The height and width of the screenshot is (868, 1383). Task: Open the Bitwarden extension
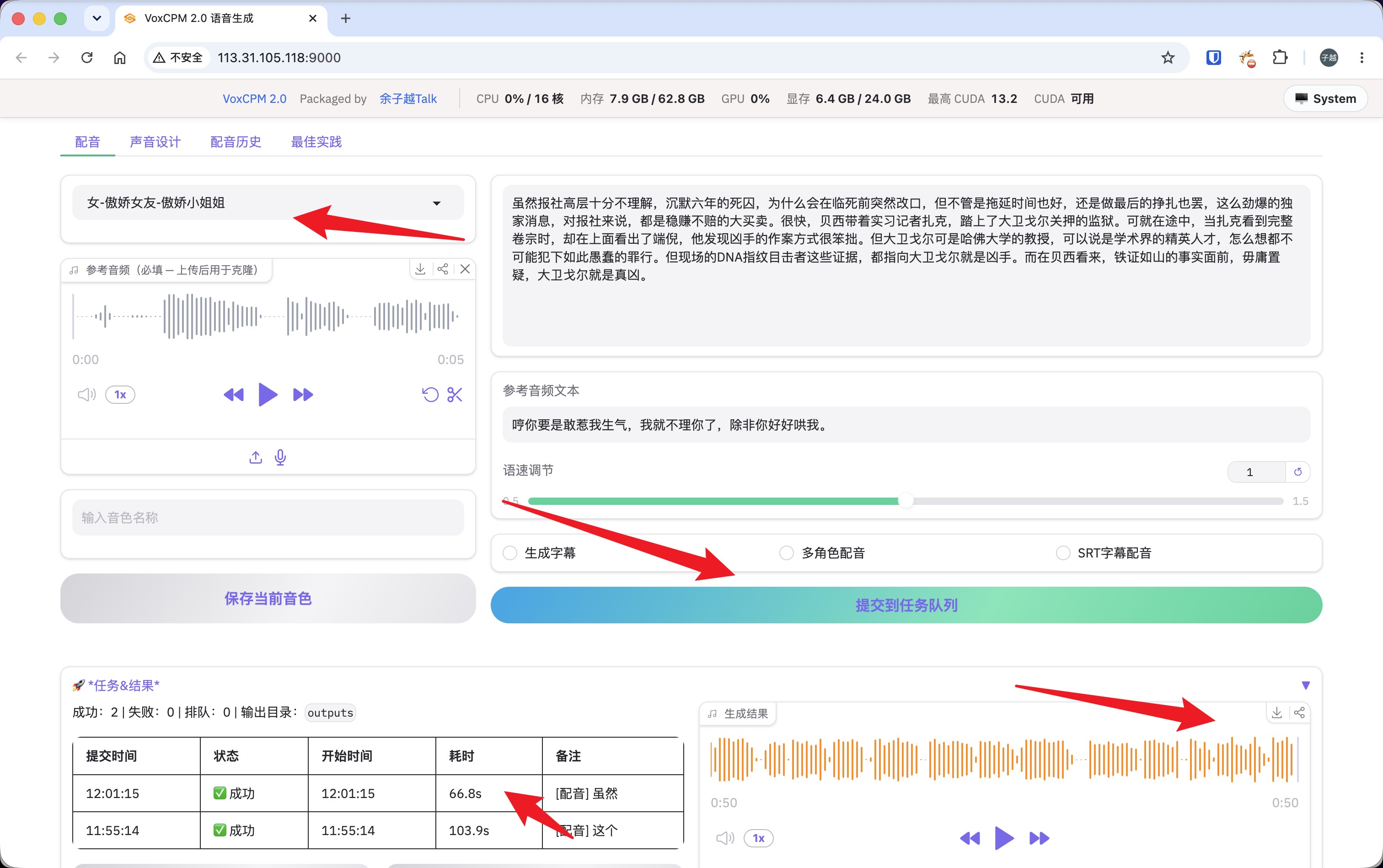coord(1214,58)
